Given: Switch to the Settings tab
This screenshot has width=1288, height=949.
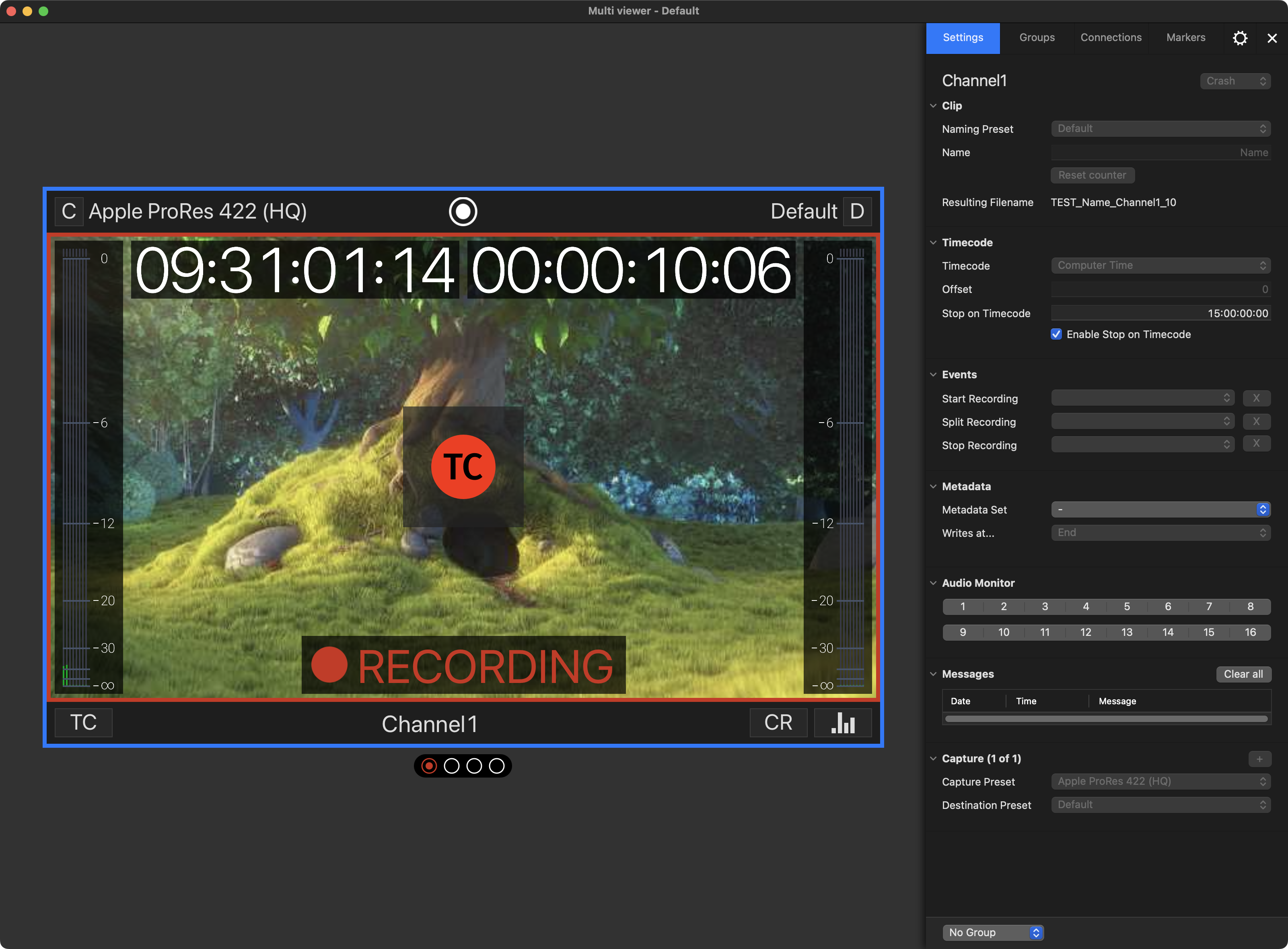Looking at the screenshot, I should (963, 38).
